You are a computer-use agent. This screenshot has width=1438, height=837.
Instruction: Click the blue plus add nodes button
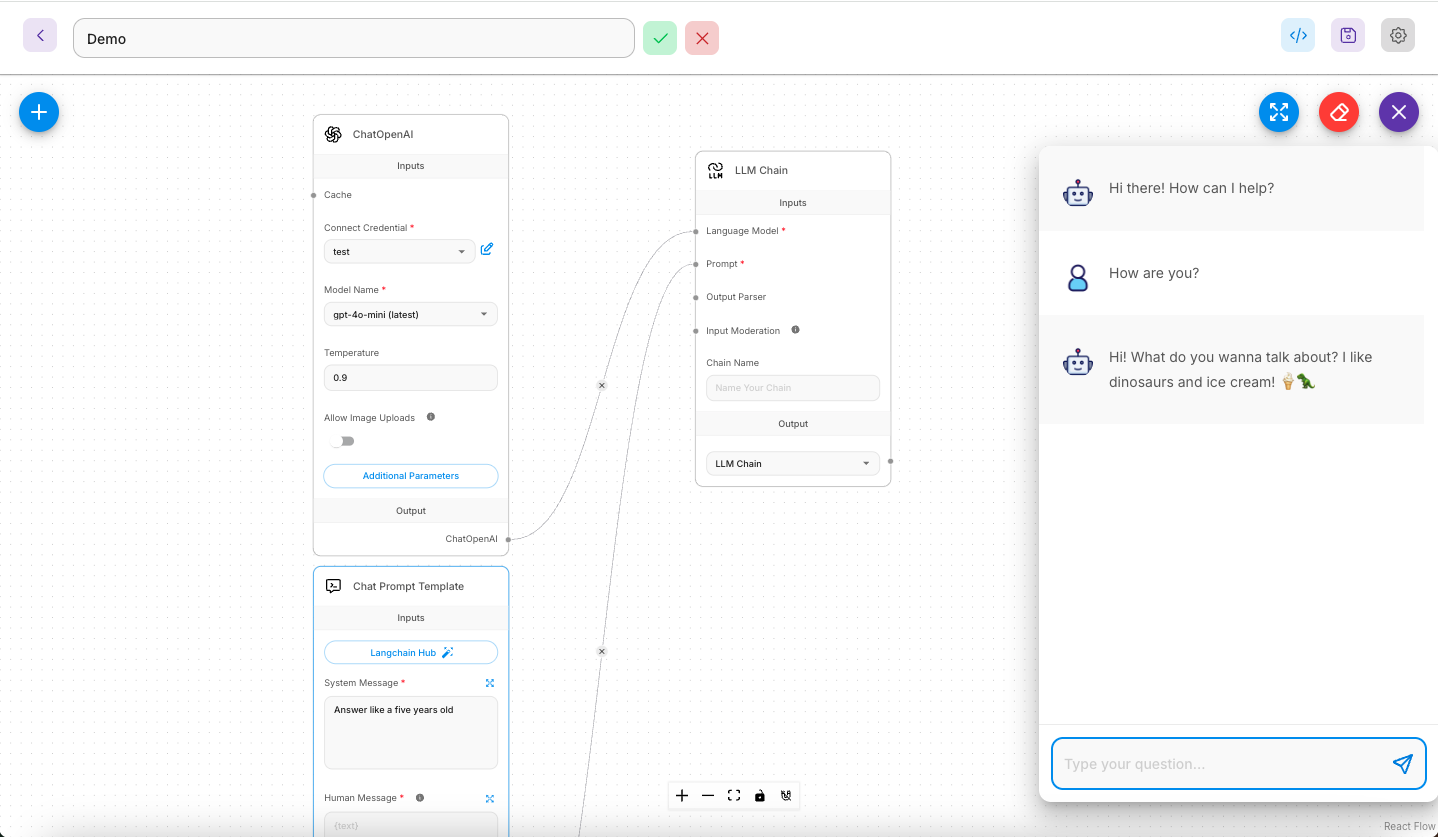click(x=39, y=112)
